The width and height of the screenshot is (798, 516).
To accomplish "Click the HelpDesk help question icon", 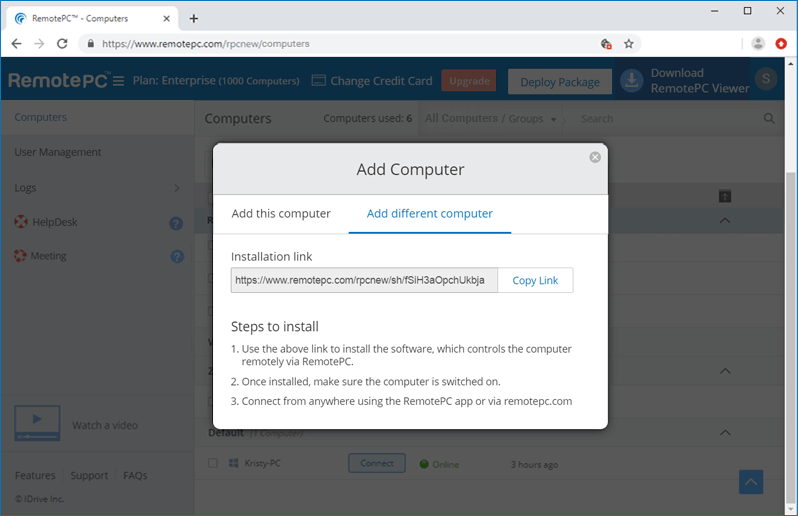I will point(176,223).
